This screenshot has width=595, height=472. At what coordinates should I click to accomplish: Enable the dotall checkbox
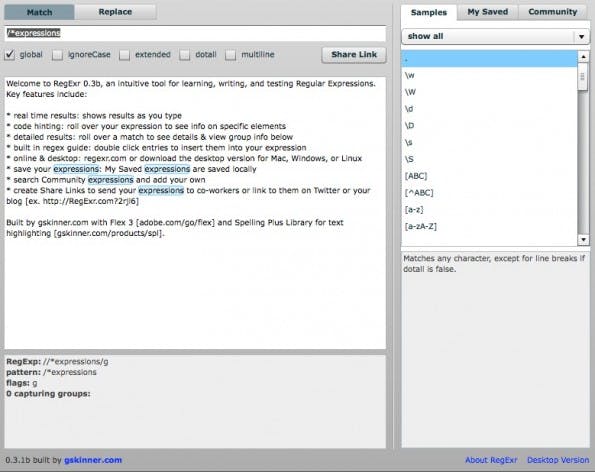185,55
